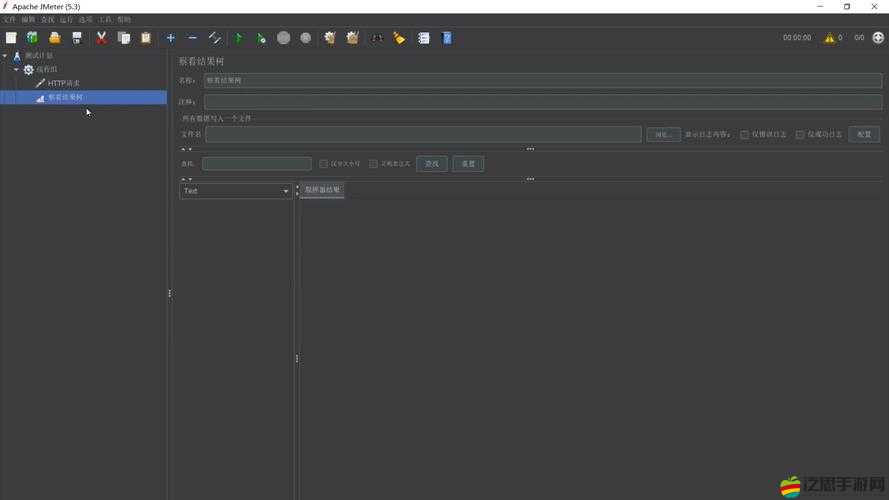Image resolution: width=889 pixels, height=500 pixels.
Task: Save the test plan via disk icon
Action: click(x=77, y=38)
